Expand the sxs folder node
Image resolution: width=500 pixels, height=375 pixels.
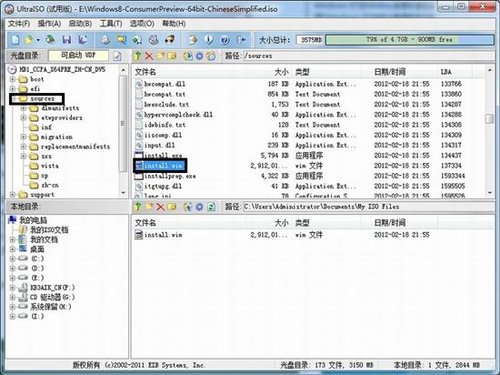tap(23, 156)
